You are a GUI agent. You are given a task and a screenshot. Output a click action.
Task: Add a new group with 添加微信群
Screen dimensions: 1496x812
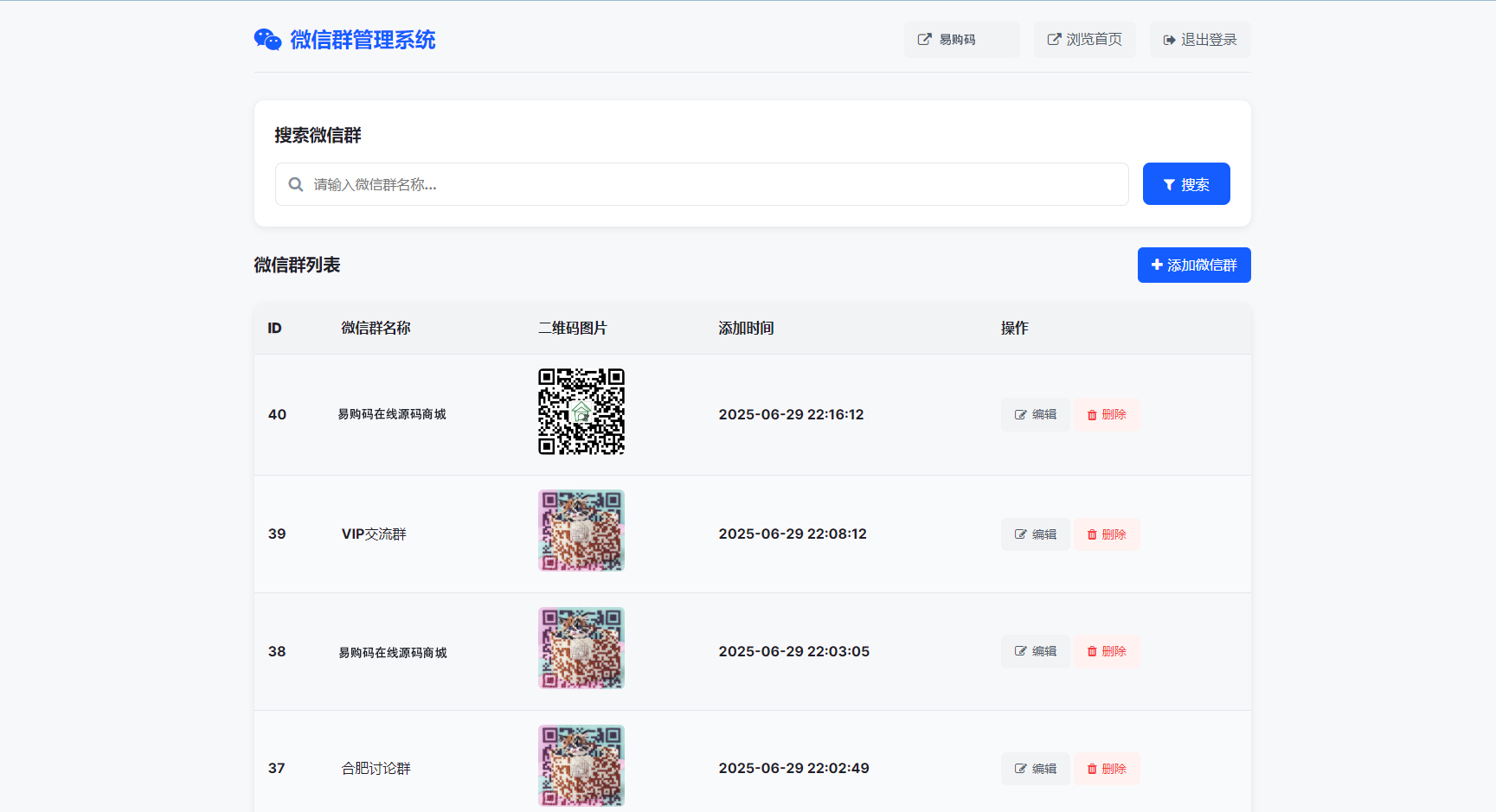pos(1193,265)
